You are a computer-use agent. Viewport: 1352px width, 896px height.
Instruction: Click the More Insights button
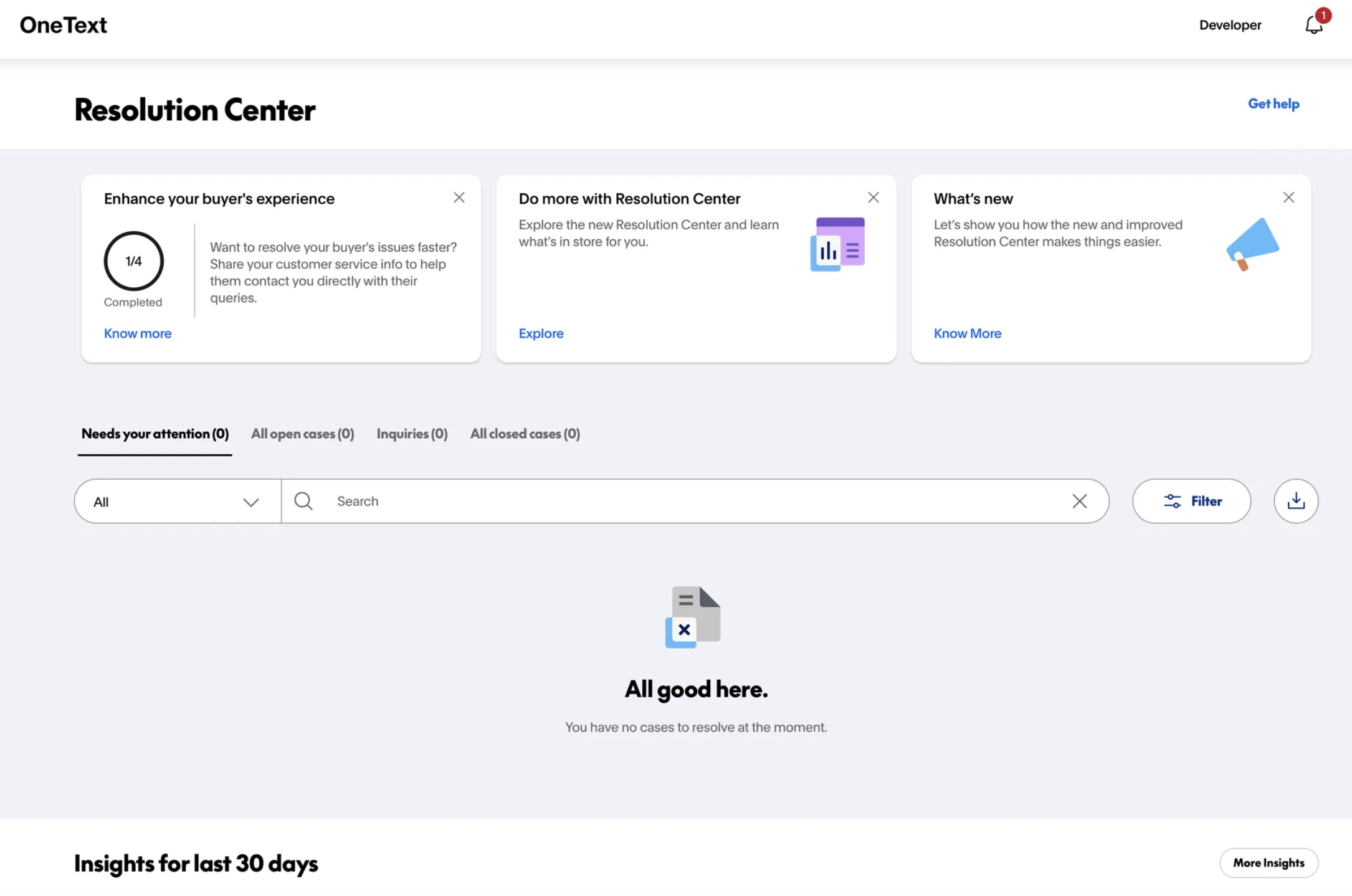pyautogui.click(x=1268, y=862)
